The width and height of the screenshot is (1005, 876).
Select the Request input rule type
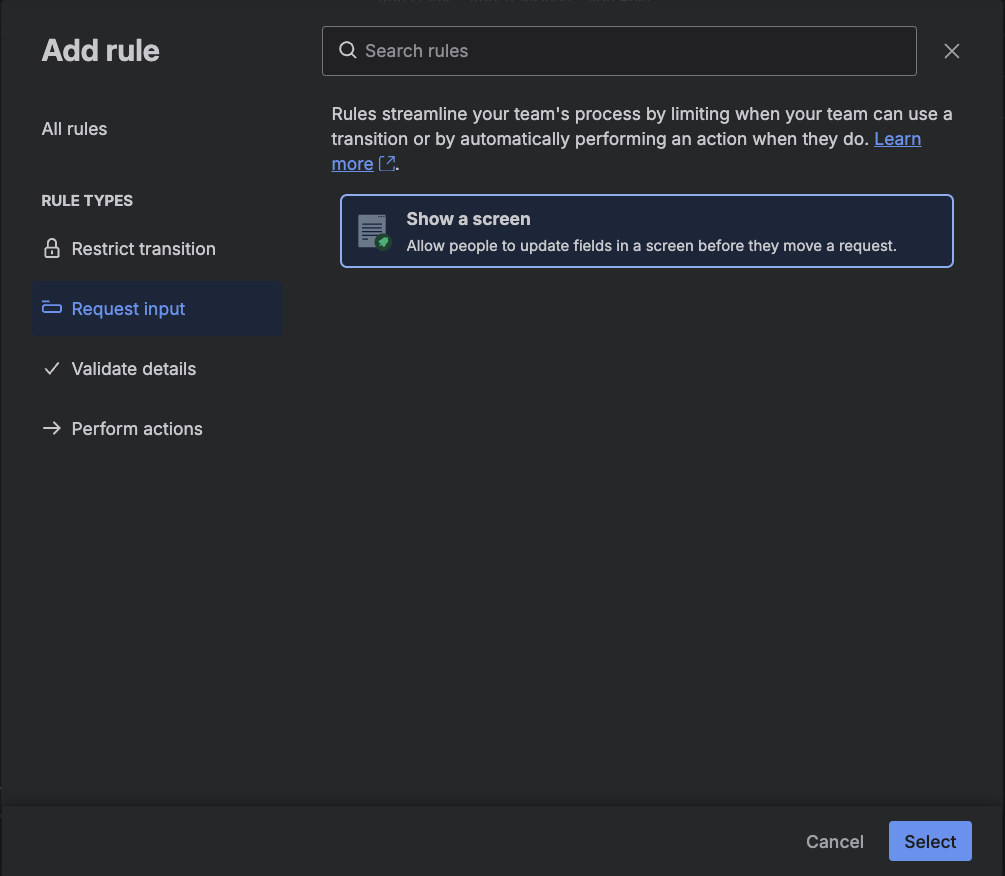tap(128, 309)
